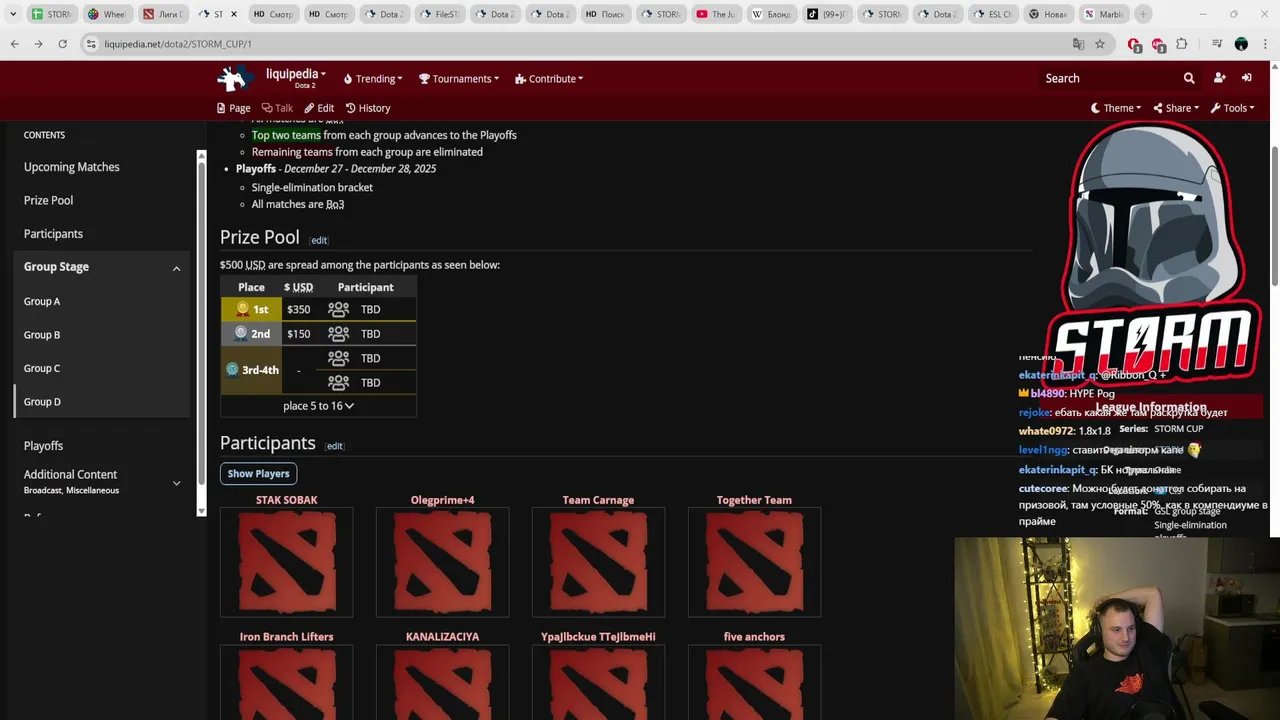The width and height of the screenshot is (1280, 720).
Task: Jump to Group B in contents
Action: (42, 335)
